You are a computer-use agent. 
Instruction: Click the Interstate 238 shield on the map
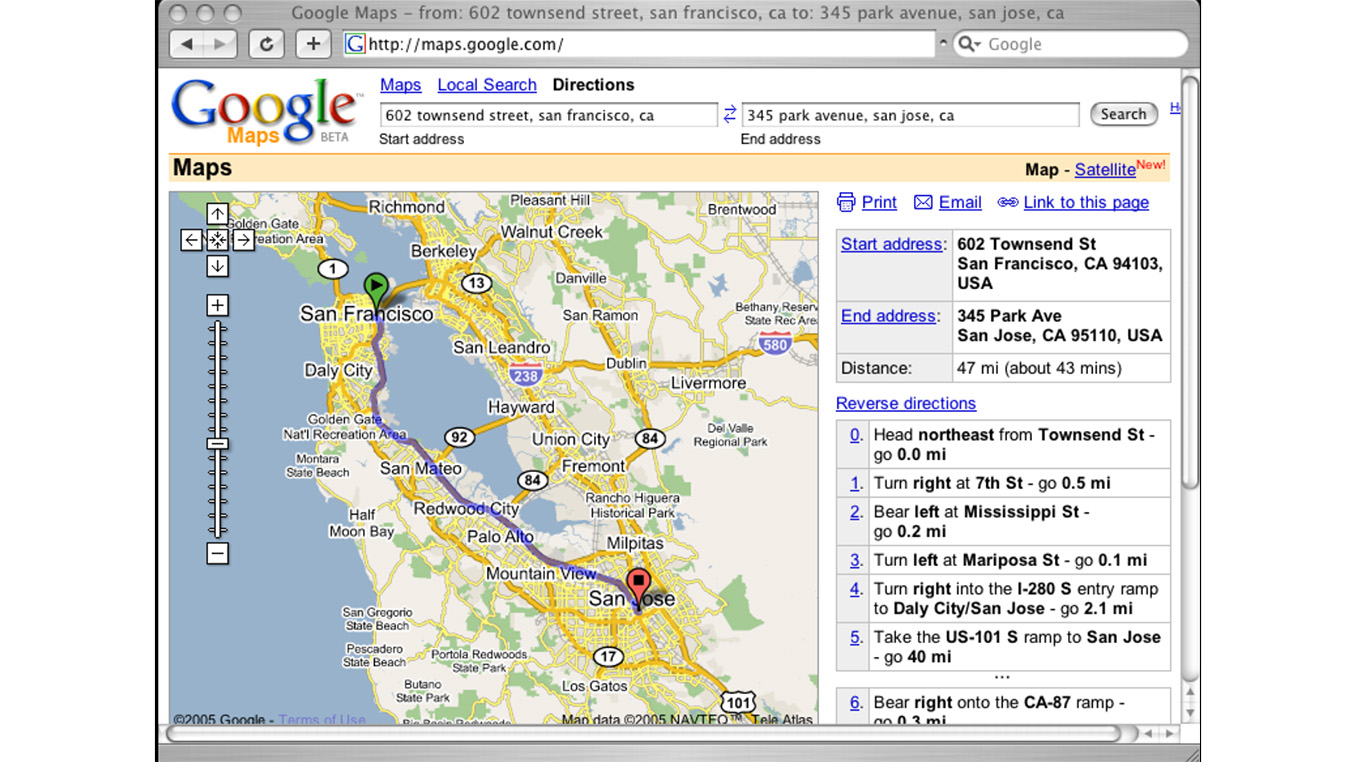526,376
